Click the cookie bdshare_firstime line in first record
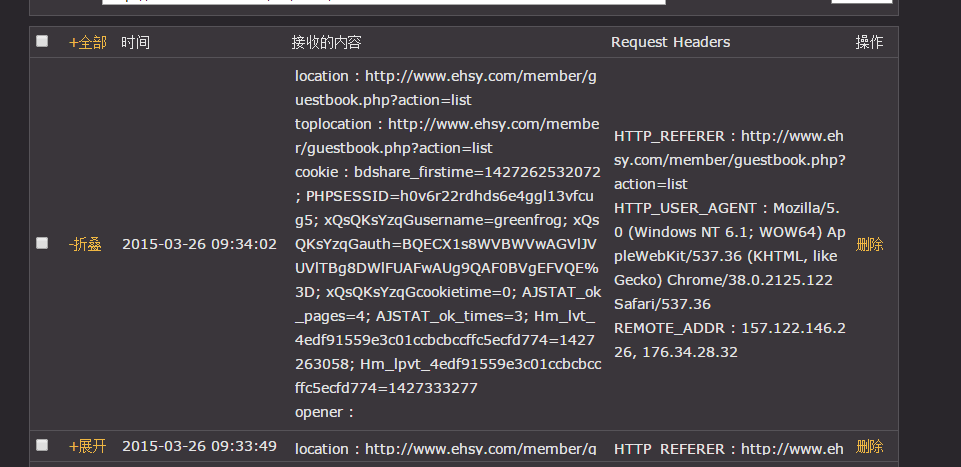This screenshot has height=467, width=961. pyautogui.click(x=447, y=172)
